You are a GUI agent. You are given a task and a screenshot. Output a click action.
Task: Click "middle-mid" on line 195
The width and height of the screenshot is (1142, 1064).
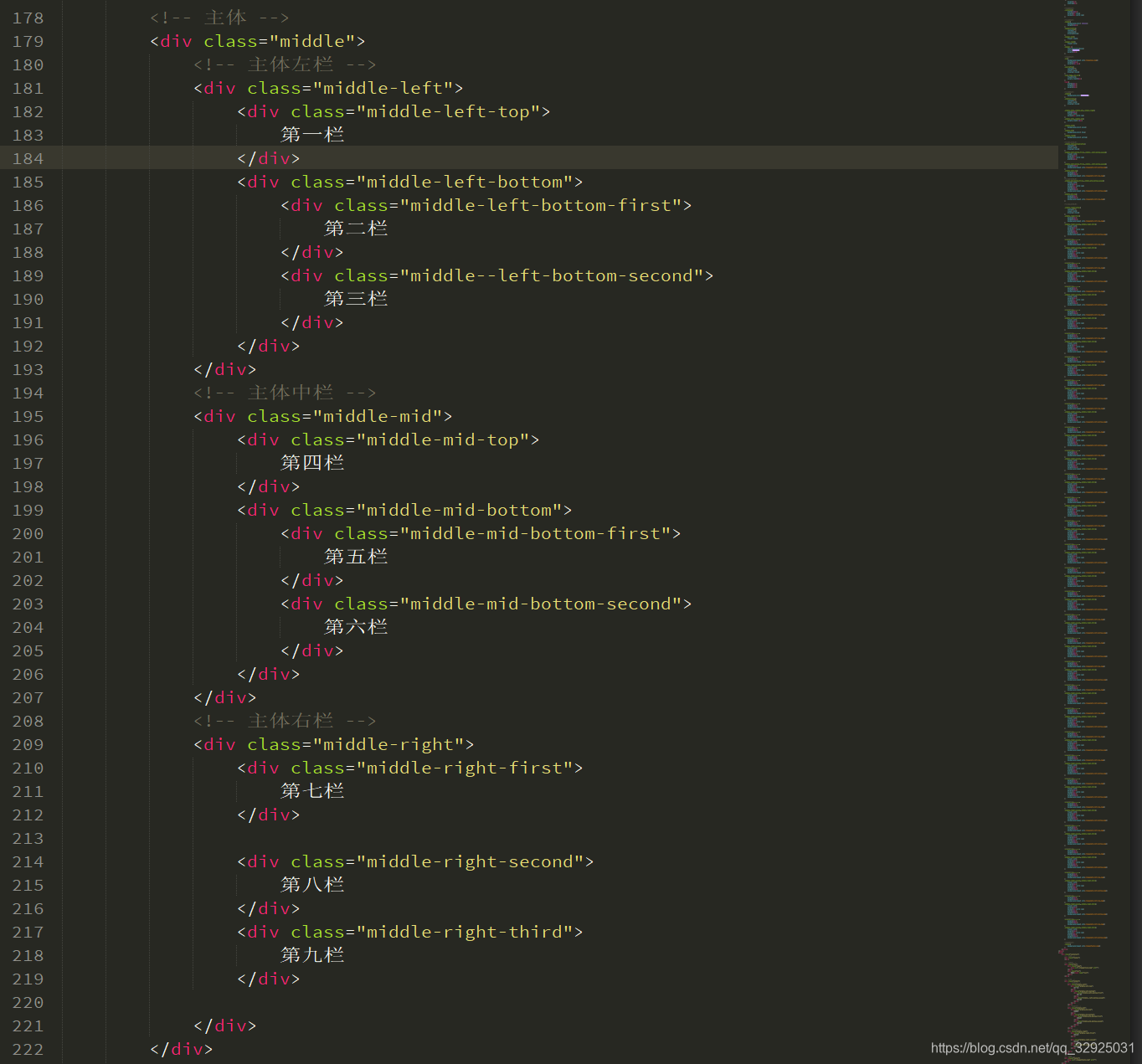click(x=378, y=416)
